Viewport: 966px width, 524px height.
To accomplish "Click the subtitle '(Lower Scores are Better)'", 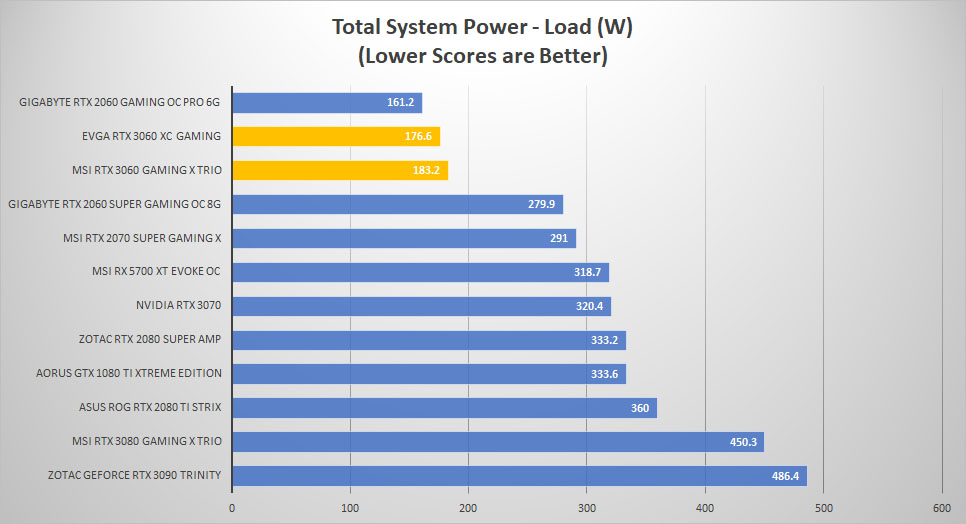I will (482, 55).
